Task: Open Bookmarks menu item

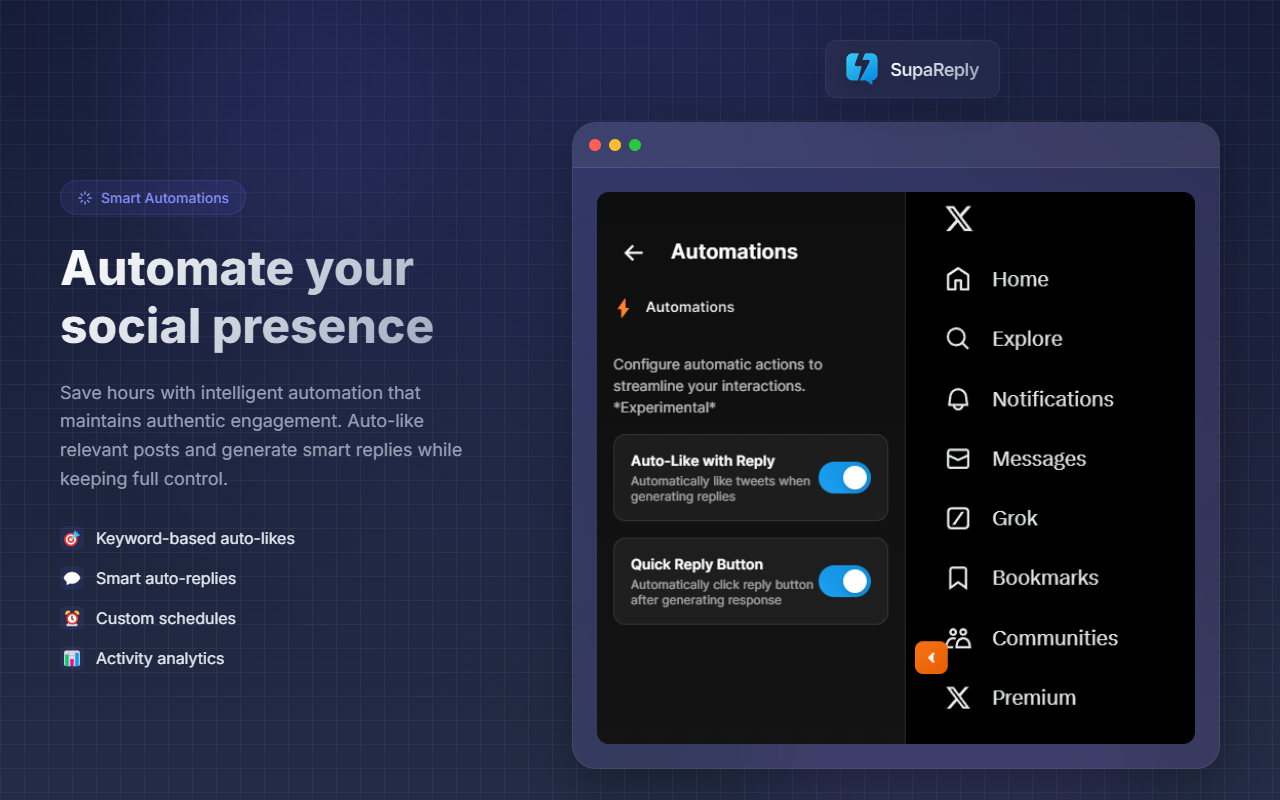Action: (x=1045, y=578)
